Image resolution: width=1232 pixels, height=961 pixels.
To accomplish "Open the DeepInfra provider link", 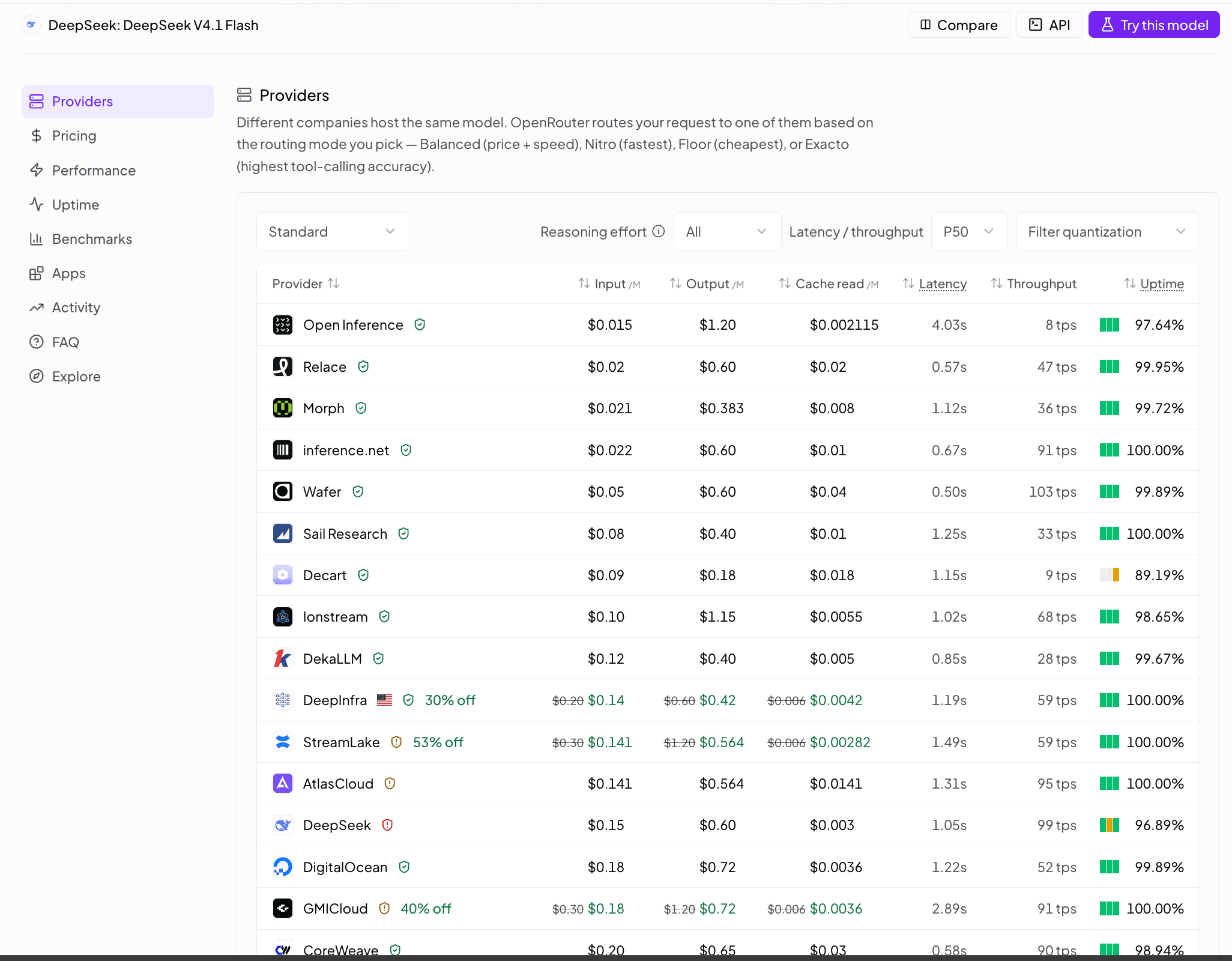I will (x=335, y=700).
